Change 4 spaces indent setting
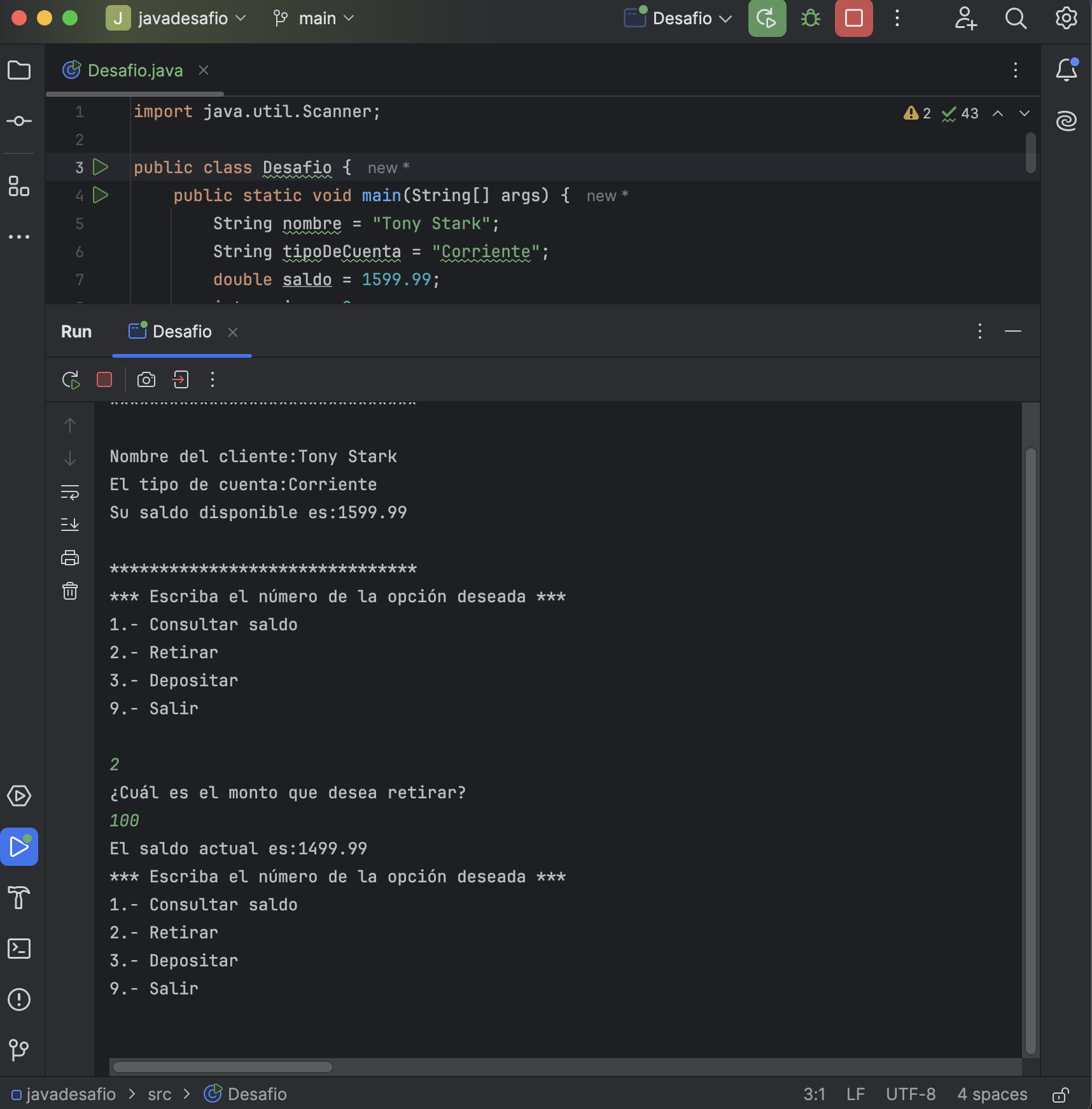The image size is (1092, 1109). tap(992, 1094)
